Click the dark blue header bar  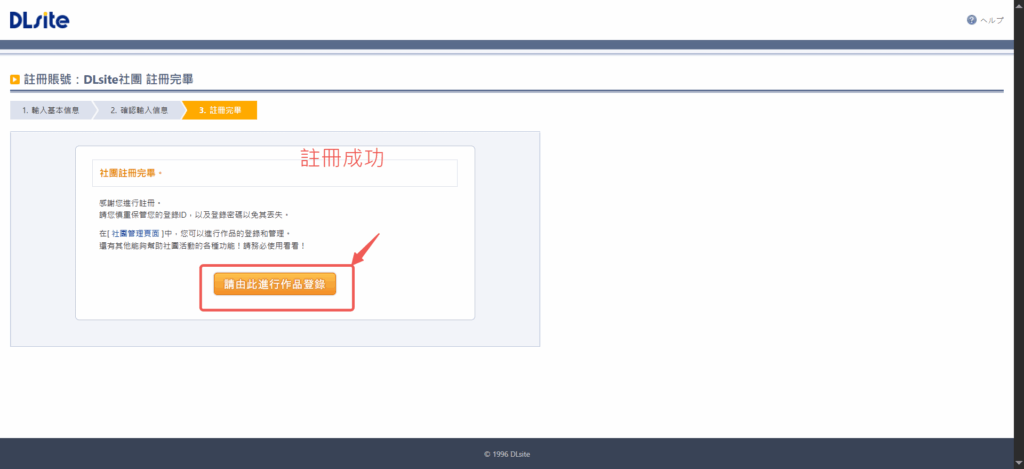tap(500, 45)
